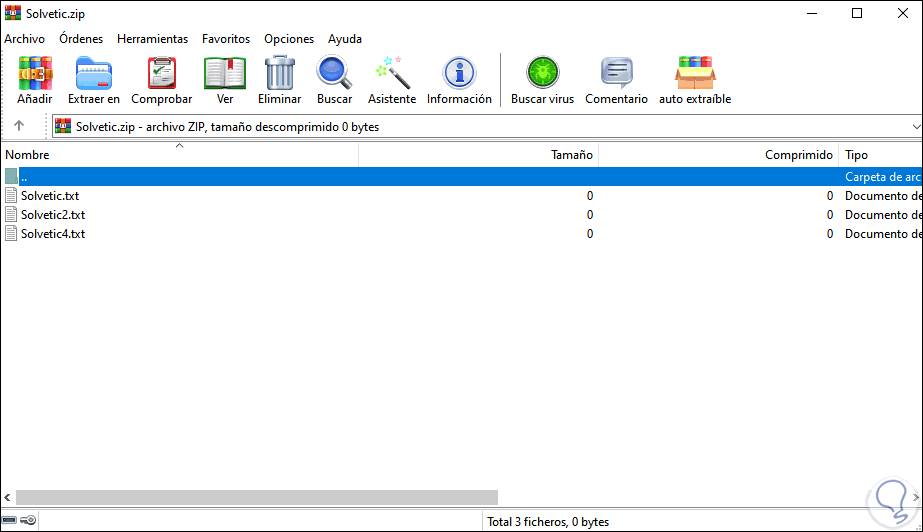Select the Solvetic4.txt file name

pyautogui.click(x=53, y=233)
